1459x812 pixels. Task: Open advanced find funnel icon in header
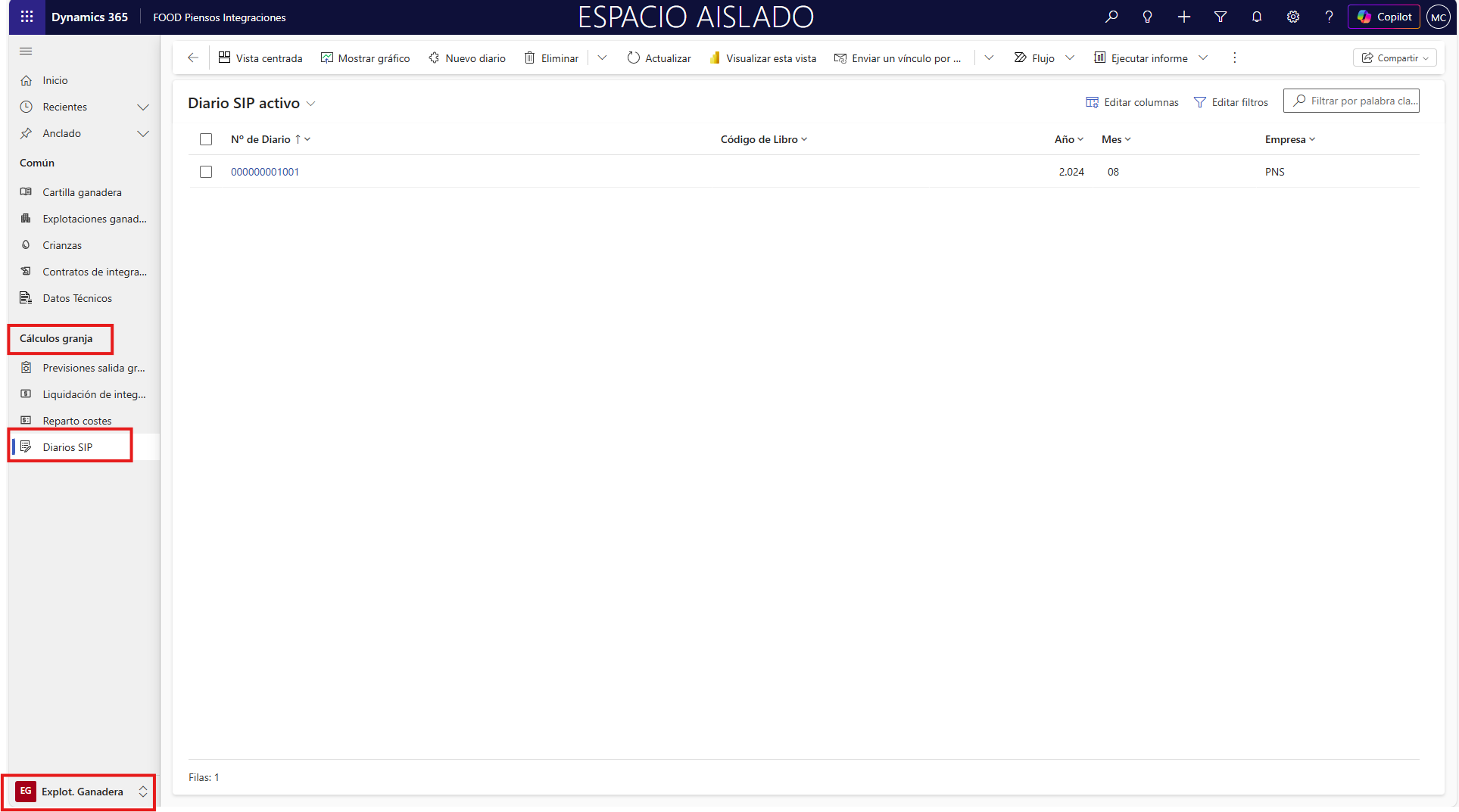(1221, 17)
